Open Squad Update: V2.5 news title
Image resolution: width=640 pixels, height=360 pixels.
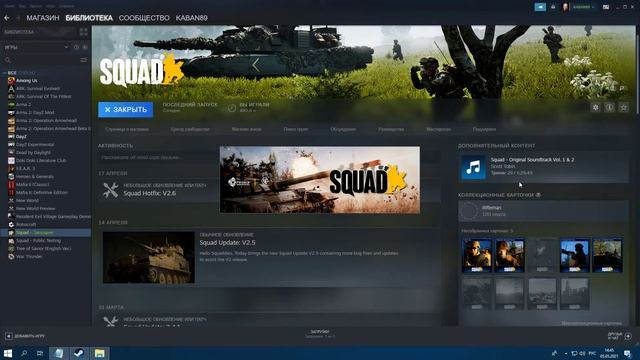(x=227, y=242)
